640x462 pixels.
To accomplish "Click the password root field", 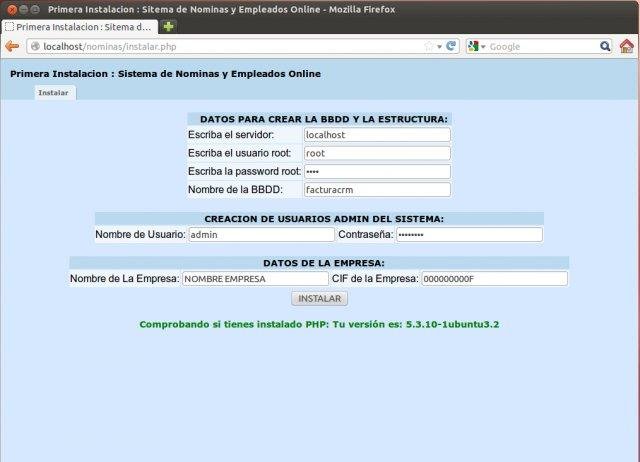I will 377,171.
